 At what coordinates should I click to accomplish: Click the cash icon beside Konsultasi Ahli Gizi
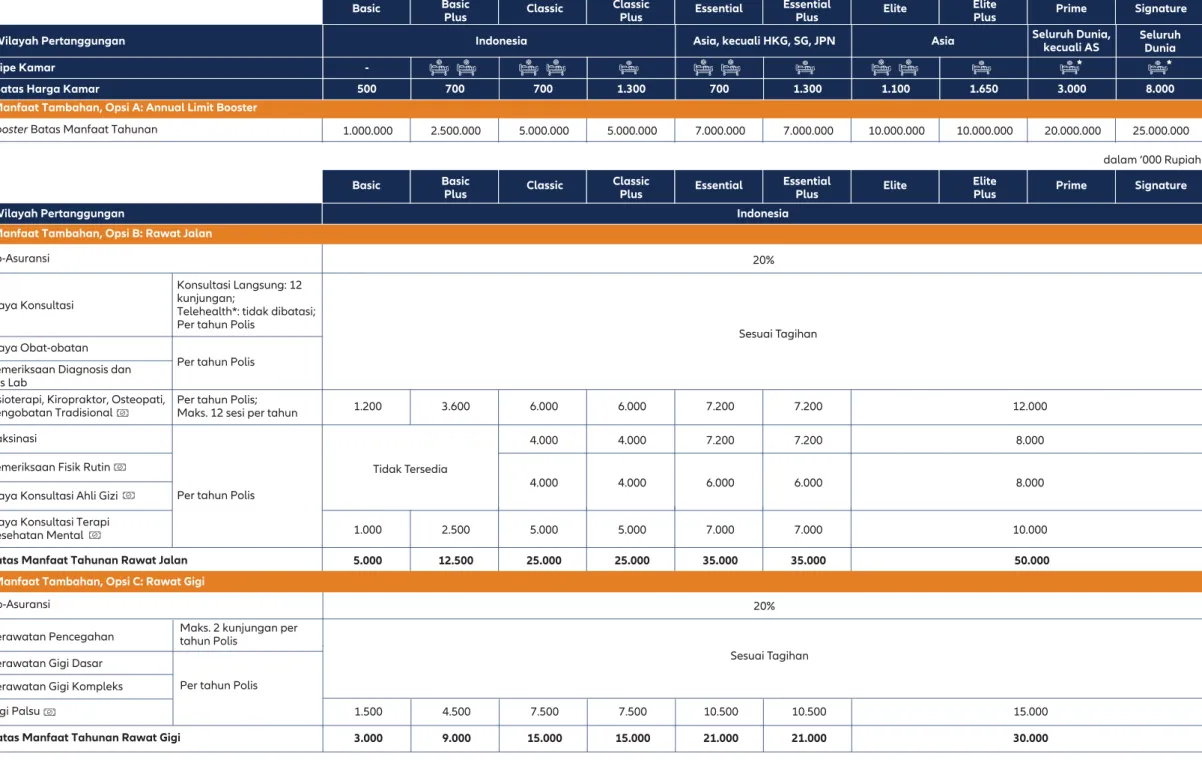[129, 495]
